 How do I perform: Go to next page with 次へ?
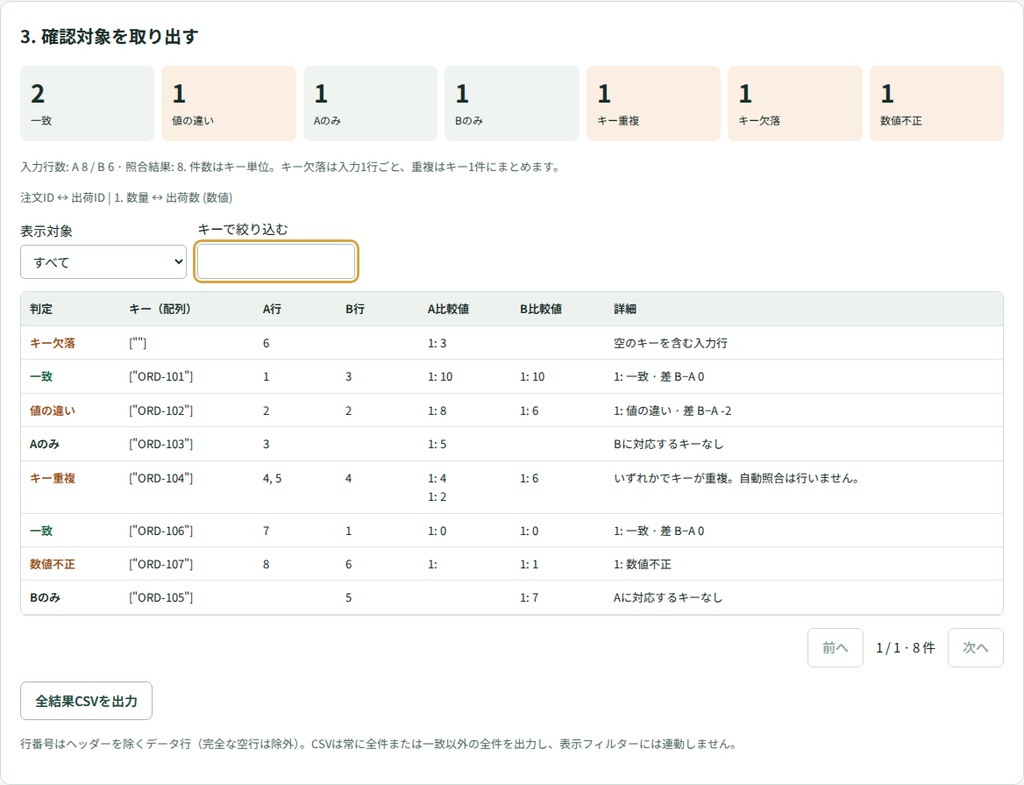click(976, 648)
